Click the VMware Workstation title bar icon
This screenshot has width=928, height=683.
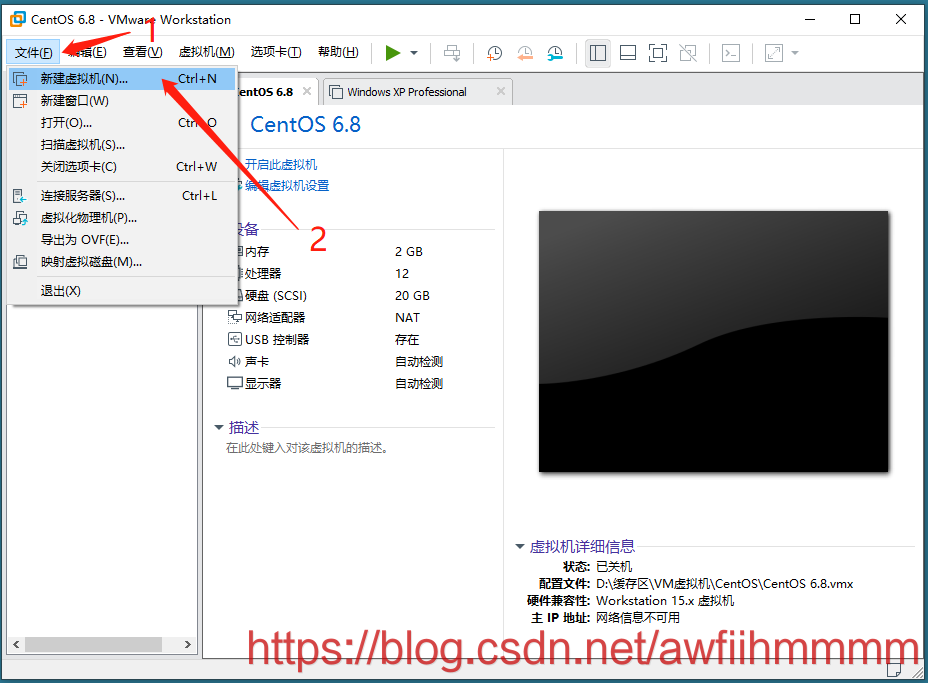18,19
